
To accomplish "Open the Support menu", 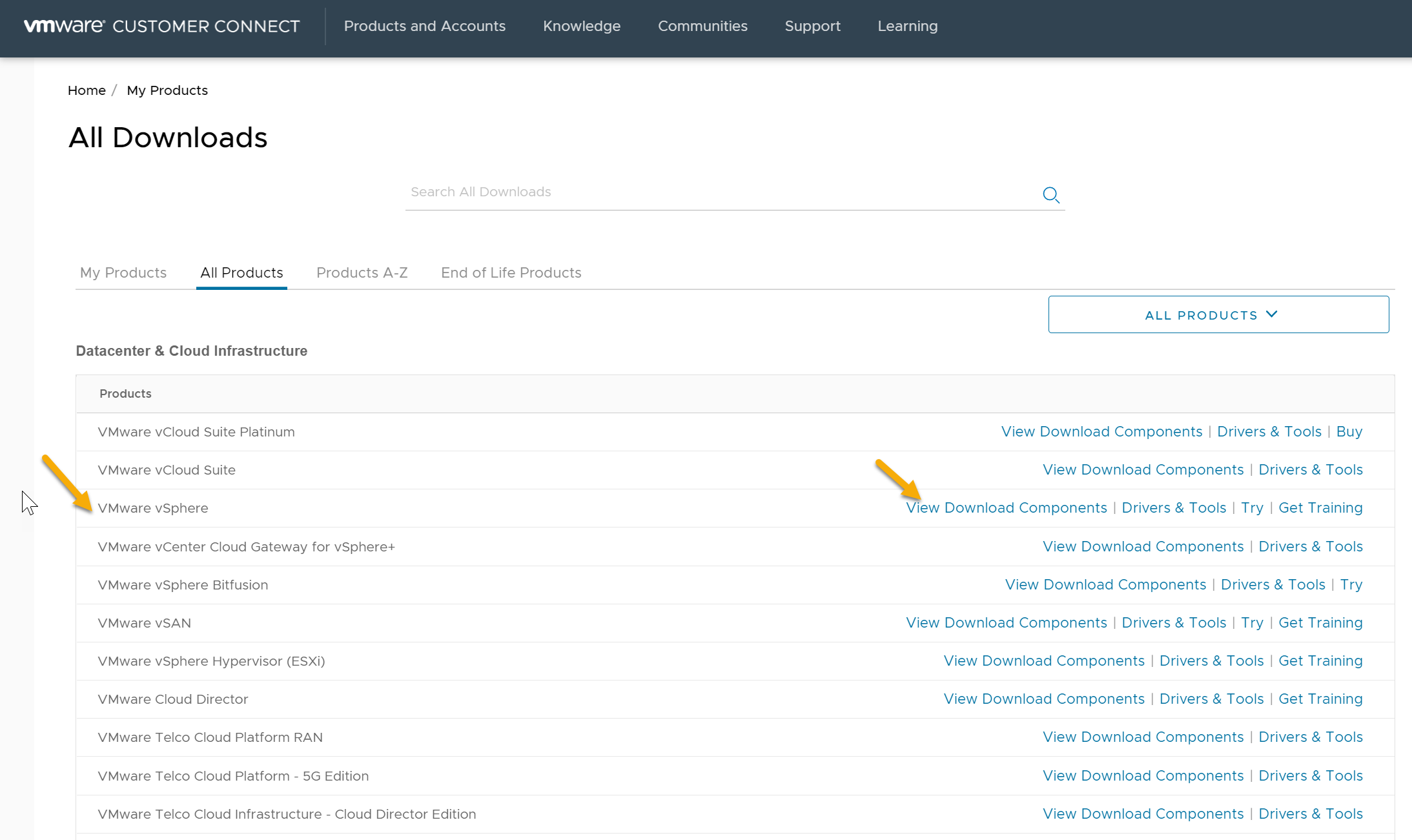I will [x=812, y=26].
